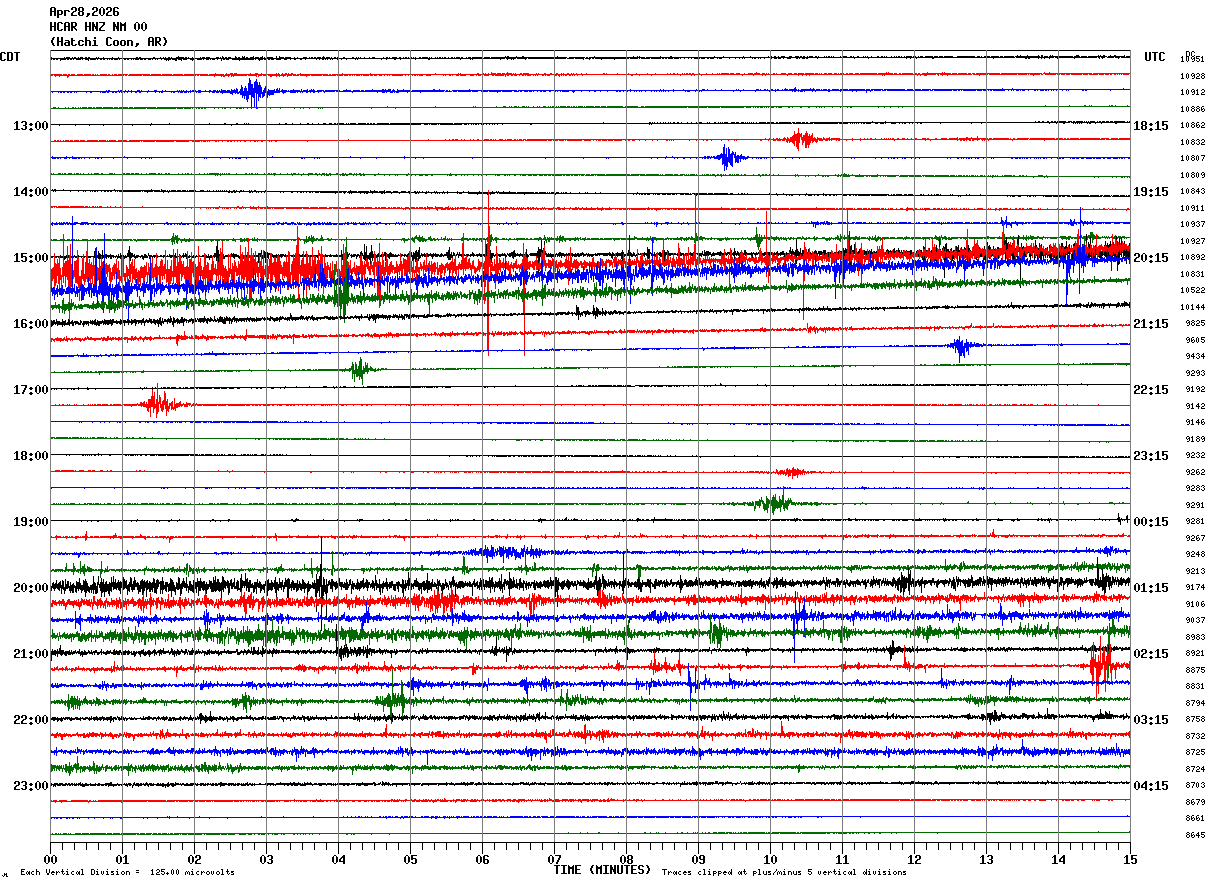The height and width of the screenshot is (886, 1210).
Task: Select the 20:00 CDT time label
Action: coord(30,588)
